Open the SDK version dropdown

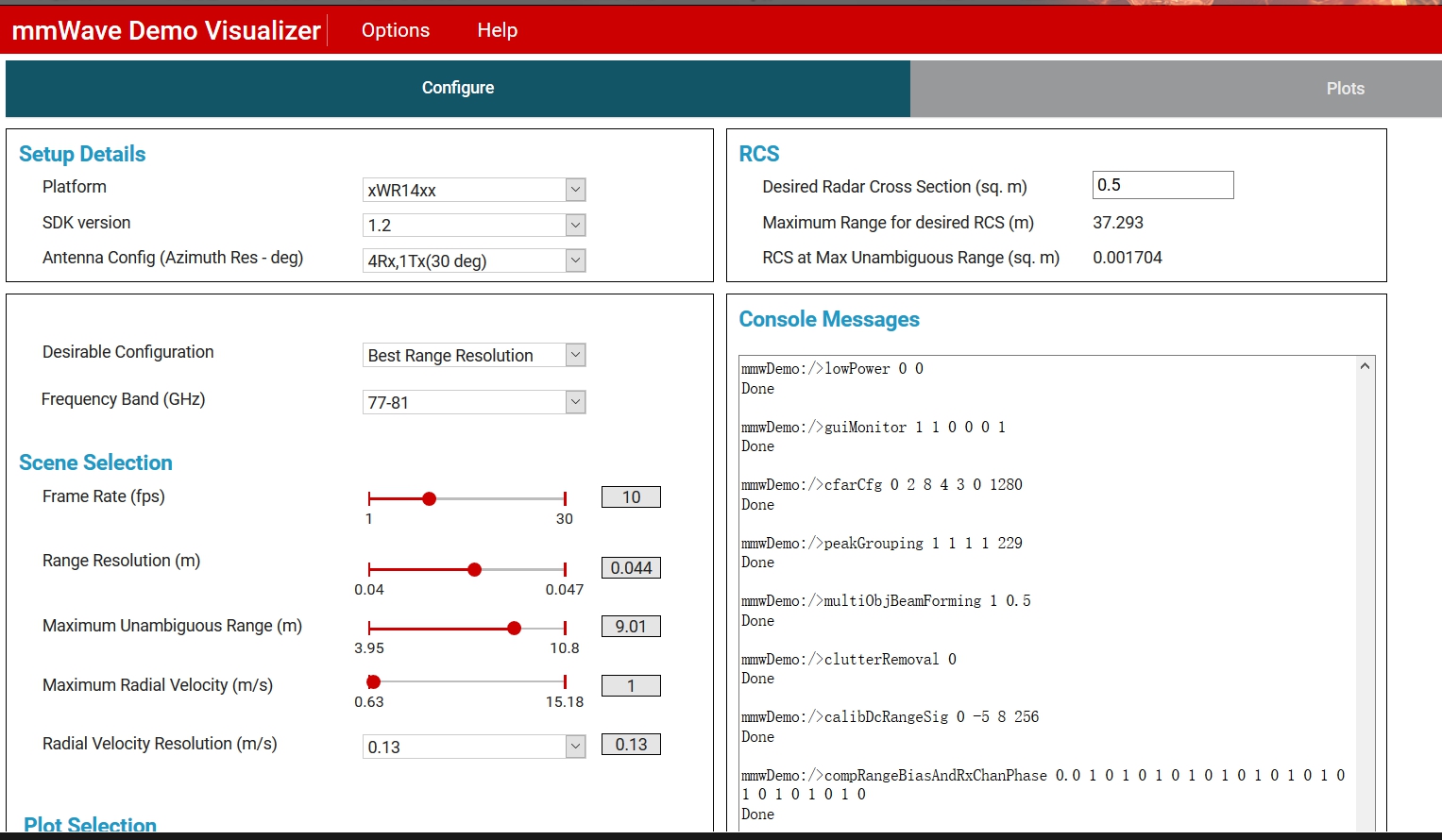pos(573,225)
